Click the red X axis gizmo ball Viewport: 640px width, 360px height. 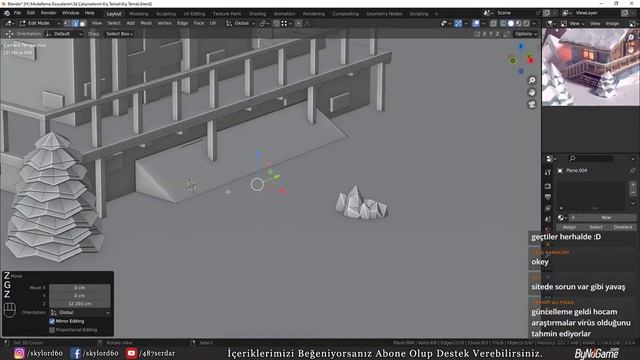531,61
